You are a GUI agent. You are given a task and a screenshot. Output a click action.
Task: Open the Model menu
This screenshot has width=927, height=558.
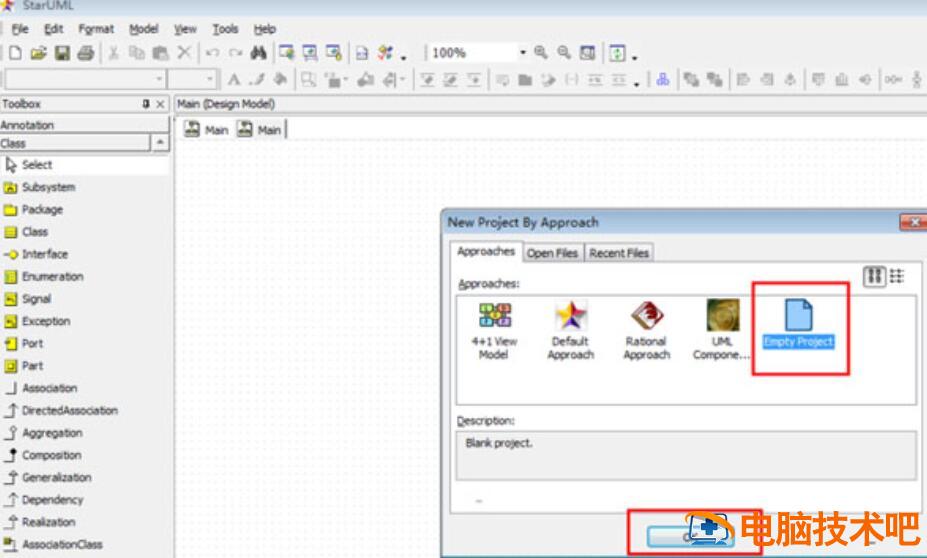click(x=144, y=29)
